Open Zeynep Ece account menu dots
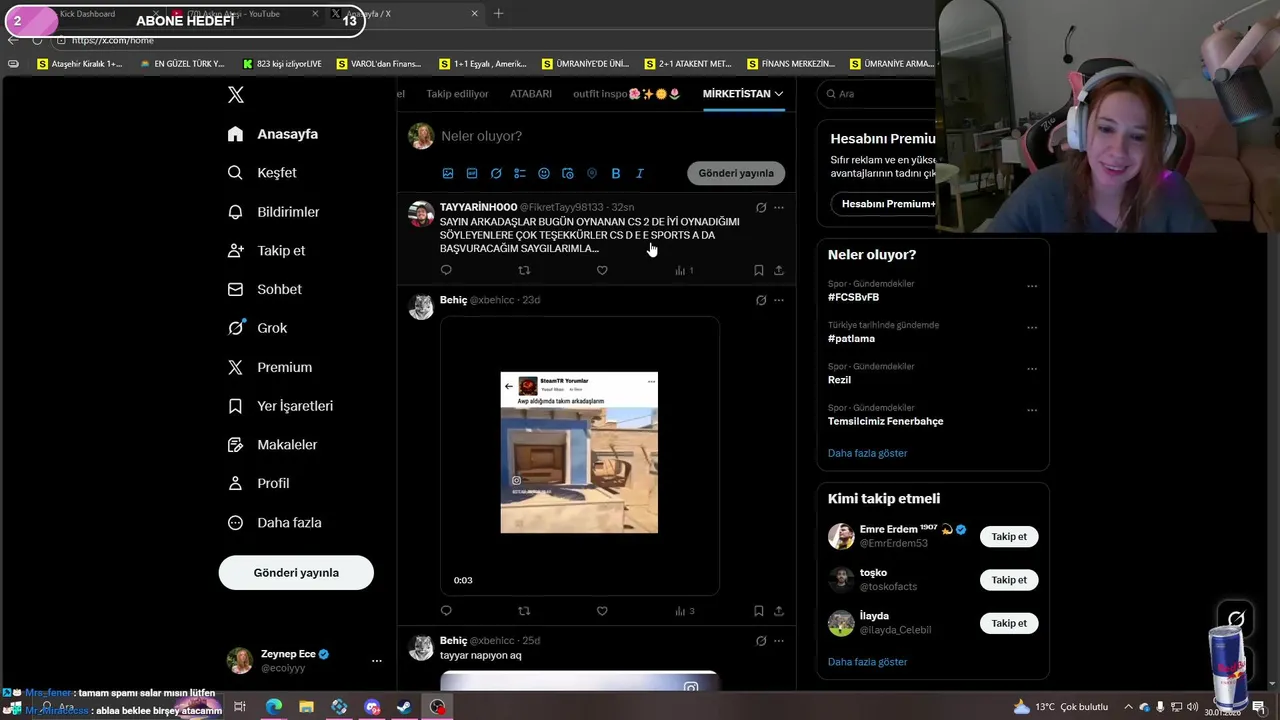 (x=376, y=661)
